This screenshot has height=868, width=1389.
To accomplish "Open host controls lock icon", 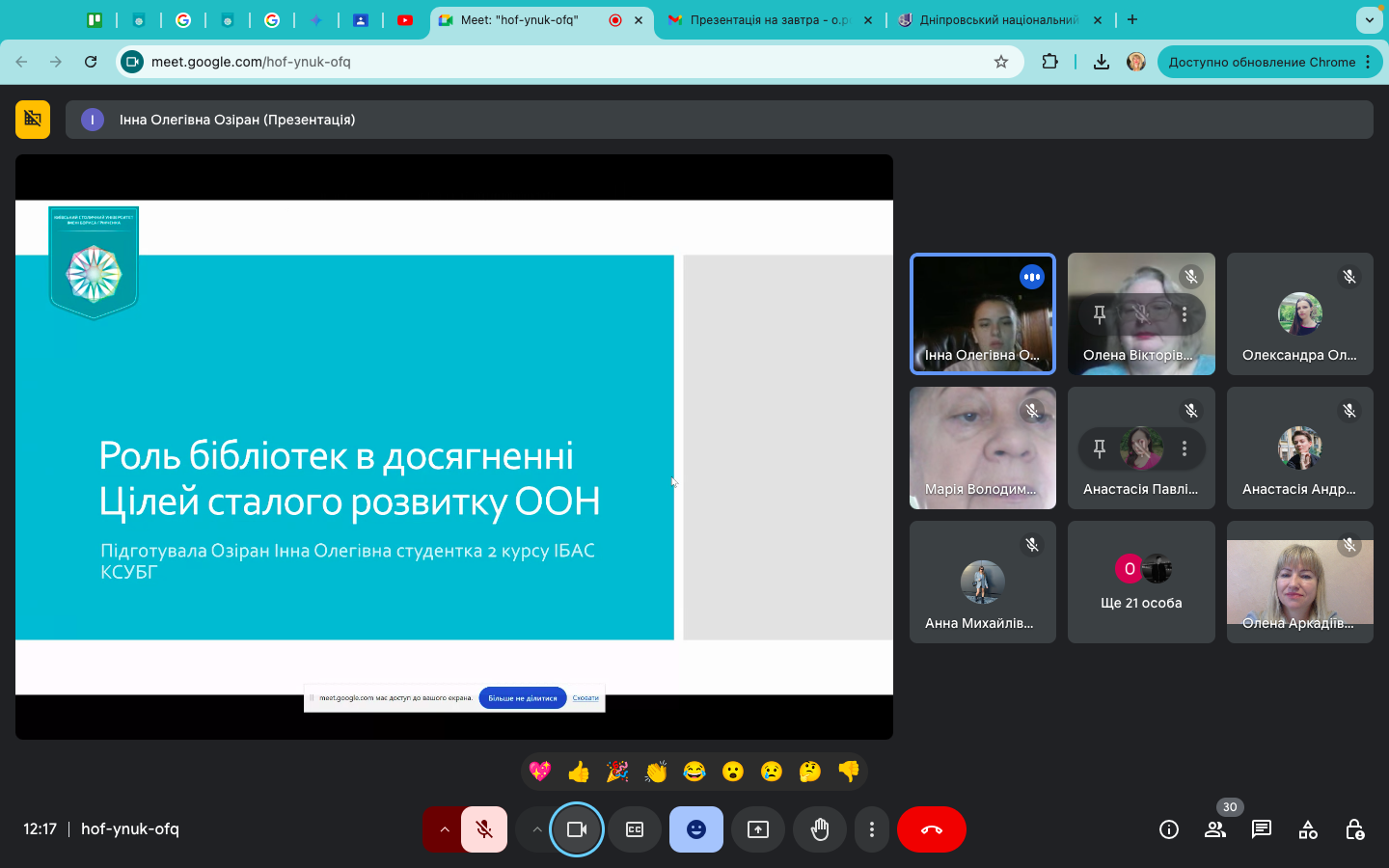I will click(1354, 829).
